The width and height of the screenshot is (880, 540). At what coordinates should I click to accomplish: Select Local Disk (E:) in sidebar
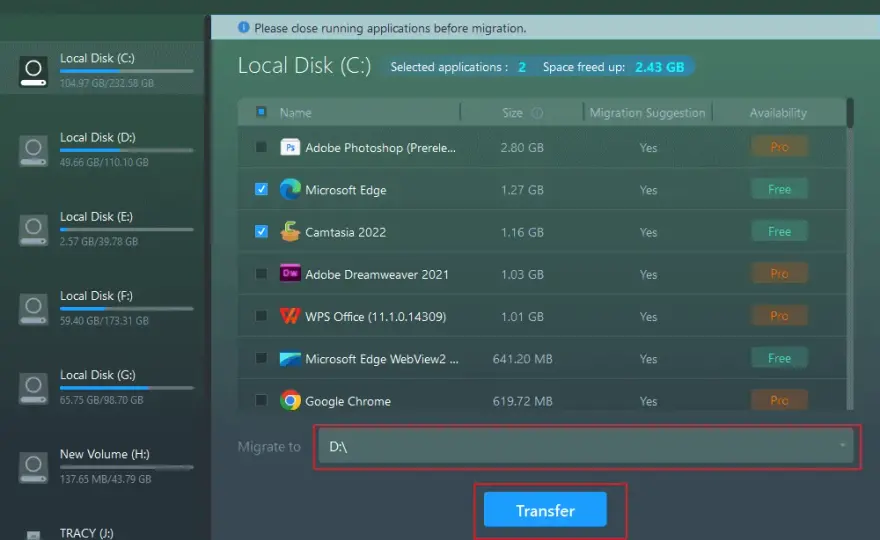(x=102, y=230)
